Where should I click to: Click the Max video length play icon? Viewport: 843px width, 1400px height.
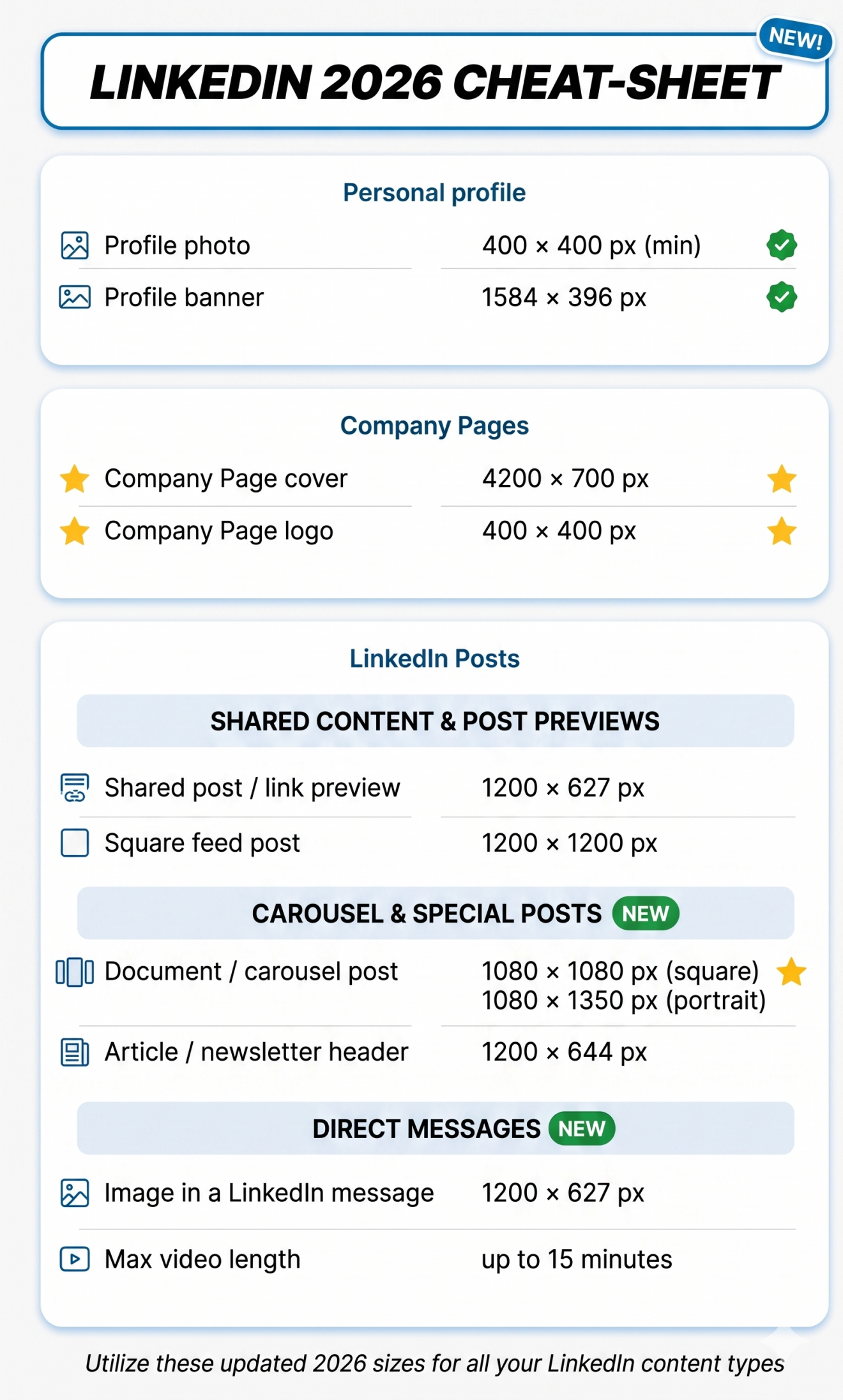(x=75, y=1259)
